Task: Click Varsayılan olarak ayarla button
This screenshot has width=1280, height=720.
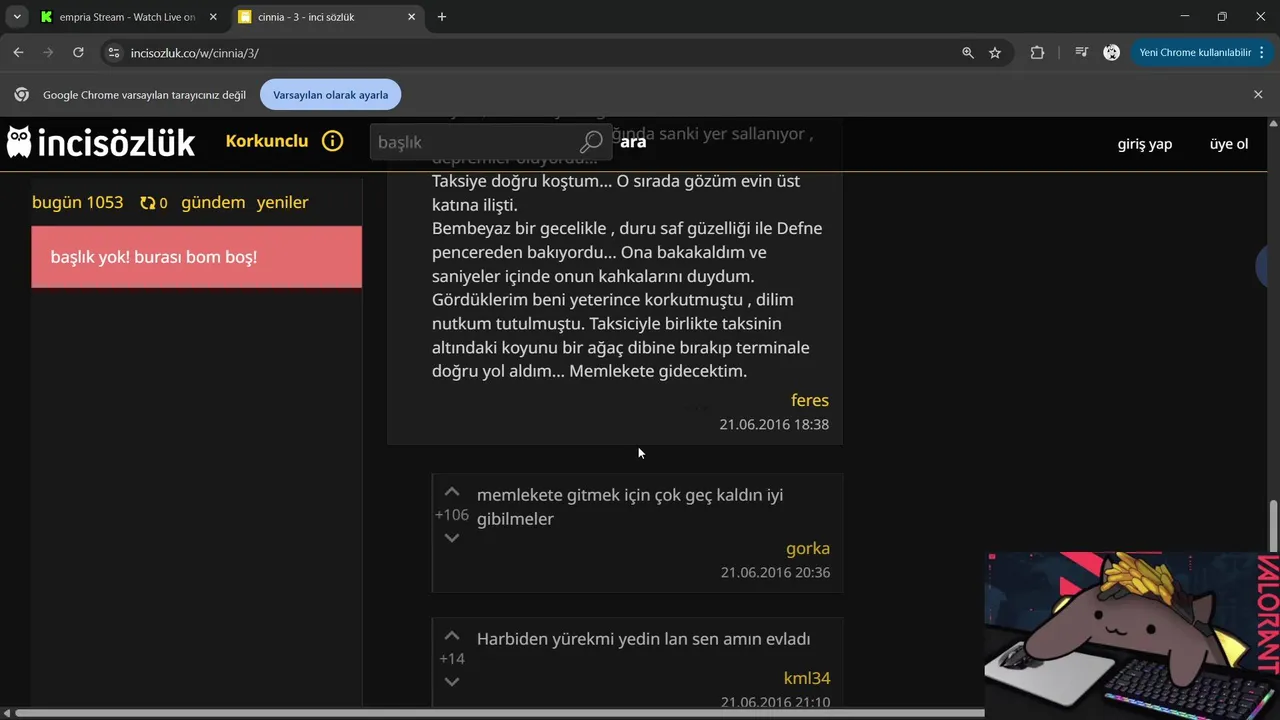Action: tap(330, 95)
